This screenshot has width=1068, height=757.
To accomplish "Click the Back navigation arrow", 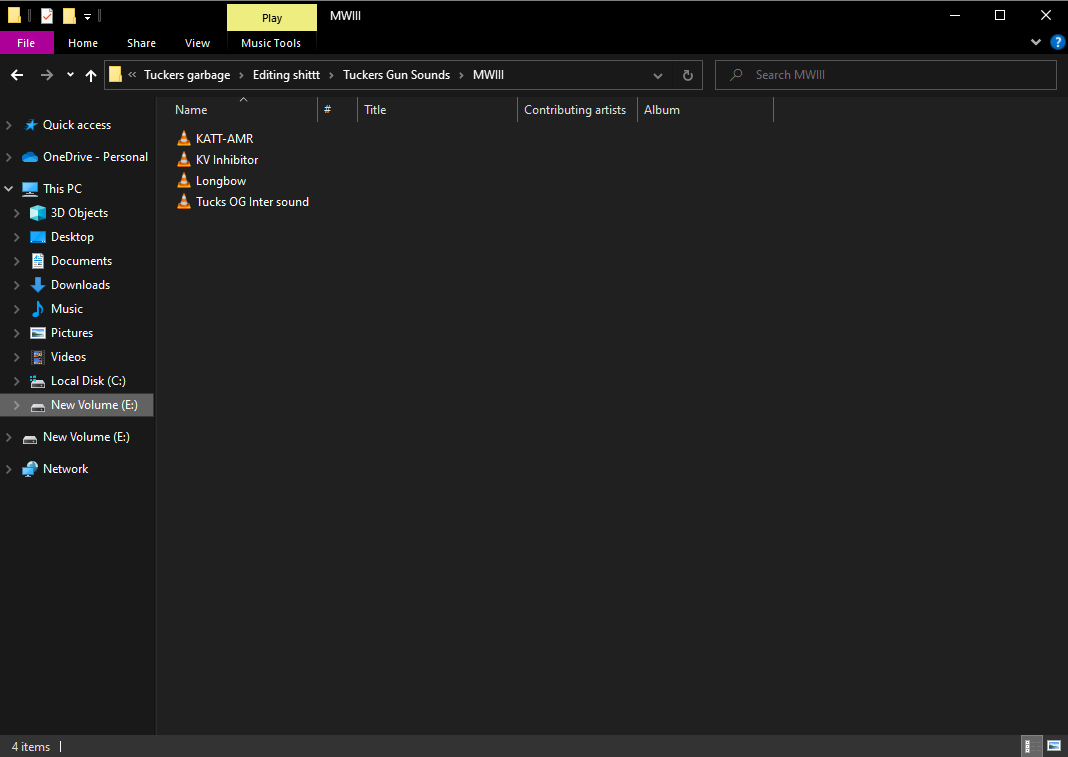I will point(17,75).
